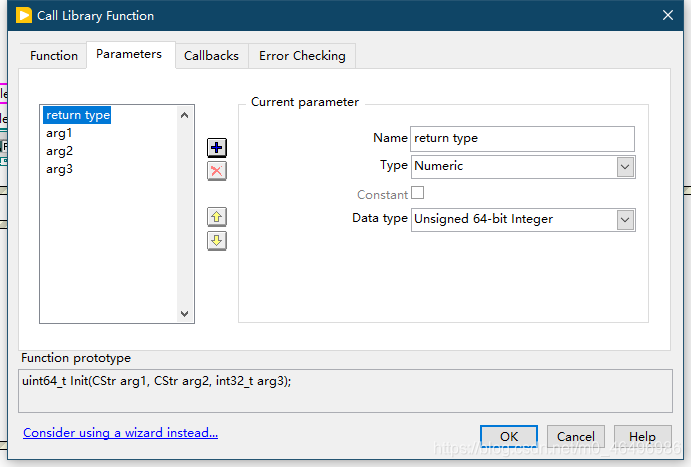The width and height of the screenshot is (691, 467).
Task: Delete selected parameter with red X icon
Action: (216, 171)
